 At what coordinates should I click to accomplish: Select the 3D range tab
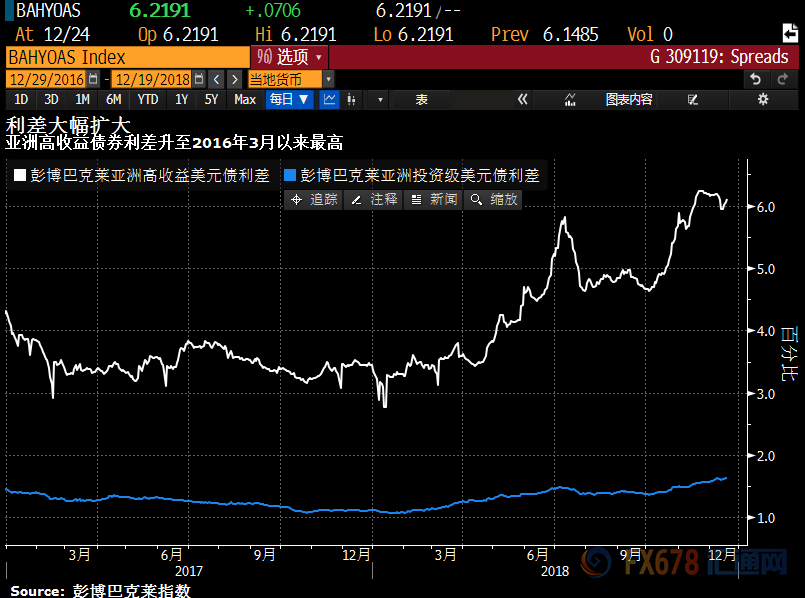(x=51, y=99)
